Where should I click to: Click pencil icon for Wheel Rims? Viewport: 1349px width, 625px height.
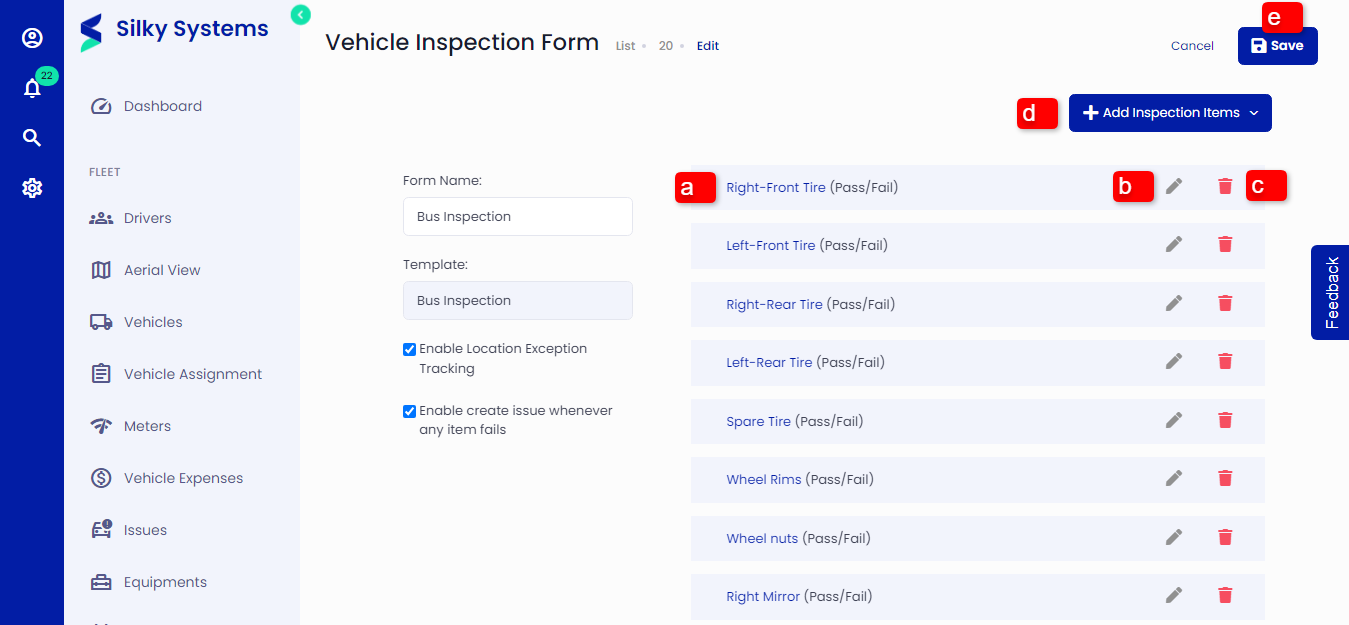1174,479
